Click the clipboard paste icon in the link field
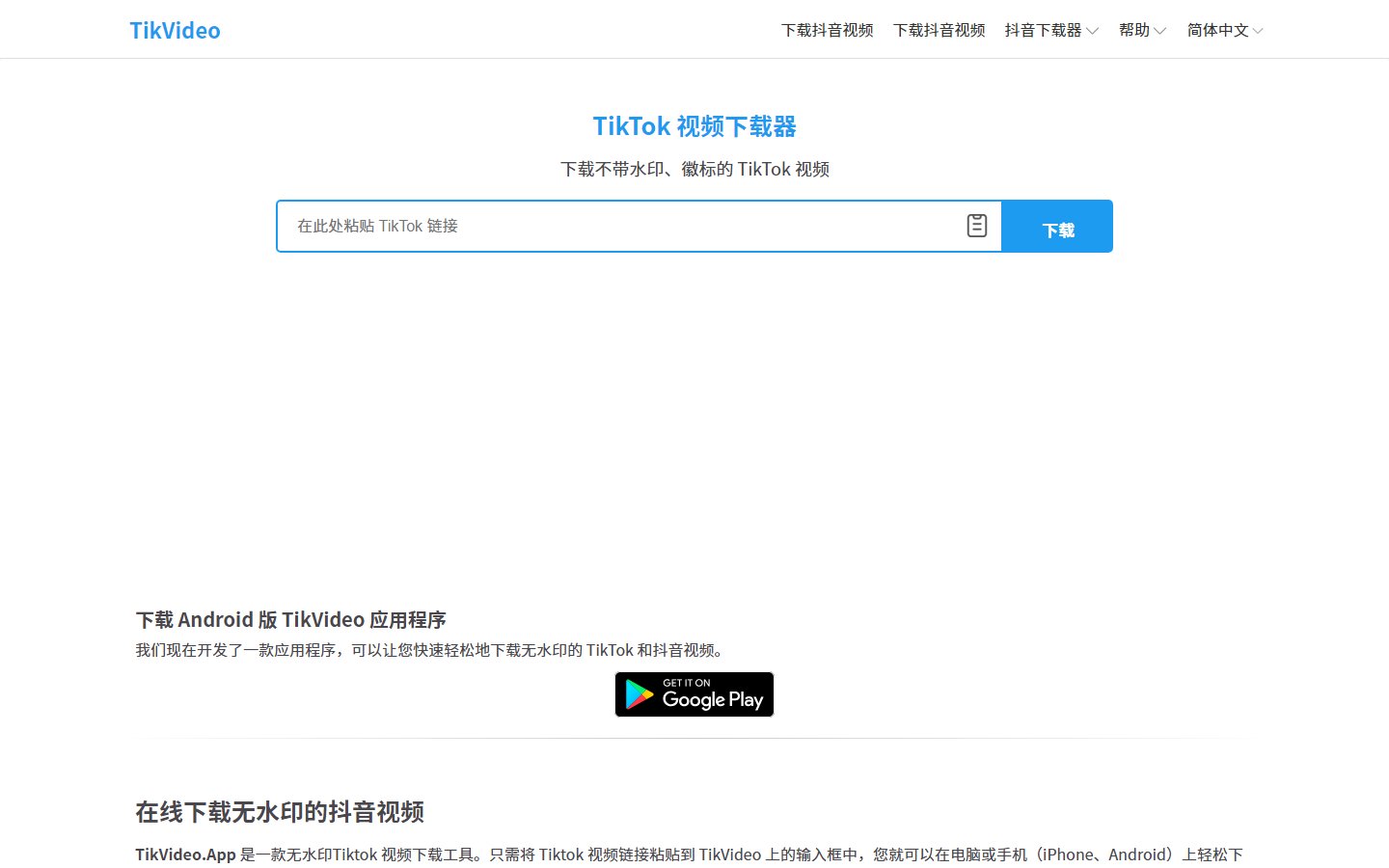Screen dimensions: 1389x868 point(976,226)
